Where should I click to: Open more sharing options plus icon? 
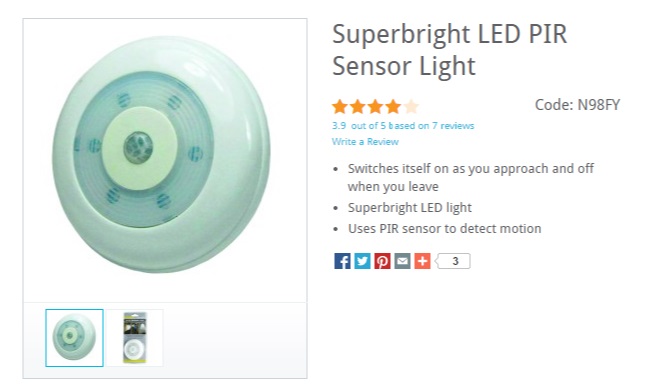[x=422, y=261]
